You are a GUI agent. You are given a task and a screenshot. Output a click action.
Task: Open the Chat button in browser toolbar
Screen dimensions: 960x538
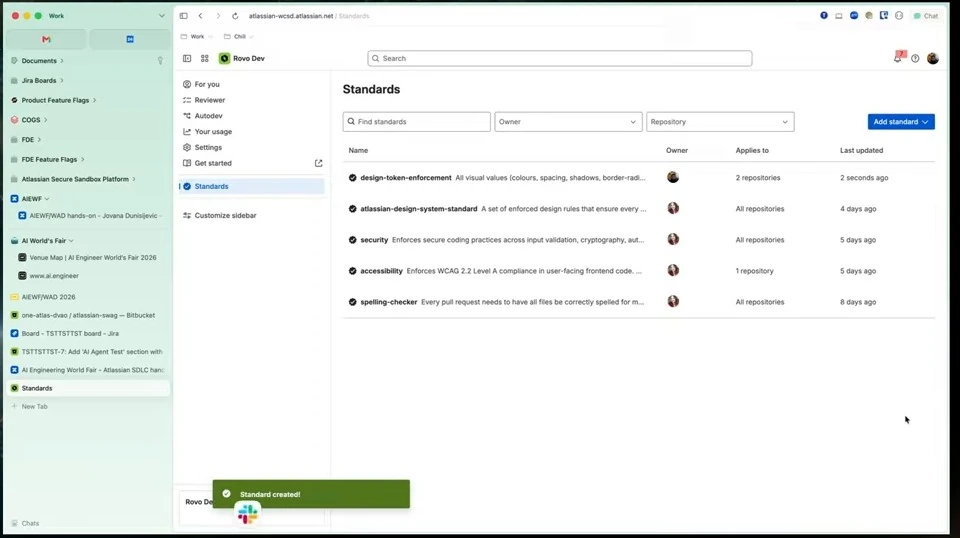926,16
